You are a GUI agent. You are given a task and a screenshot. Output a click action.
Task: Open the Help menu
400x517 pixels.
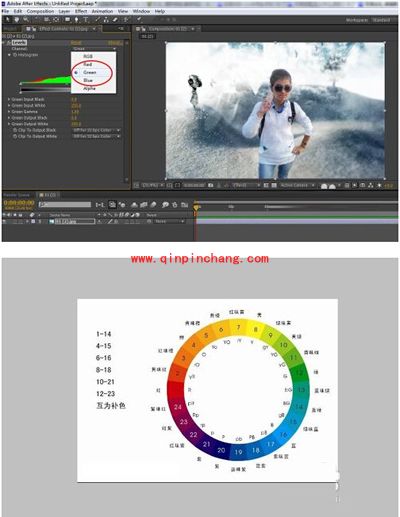tap(160, 11)
